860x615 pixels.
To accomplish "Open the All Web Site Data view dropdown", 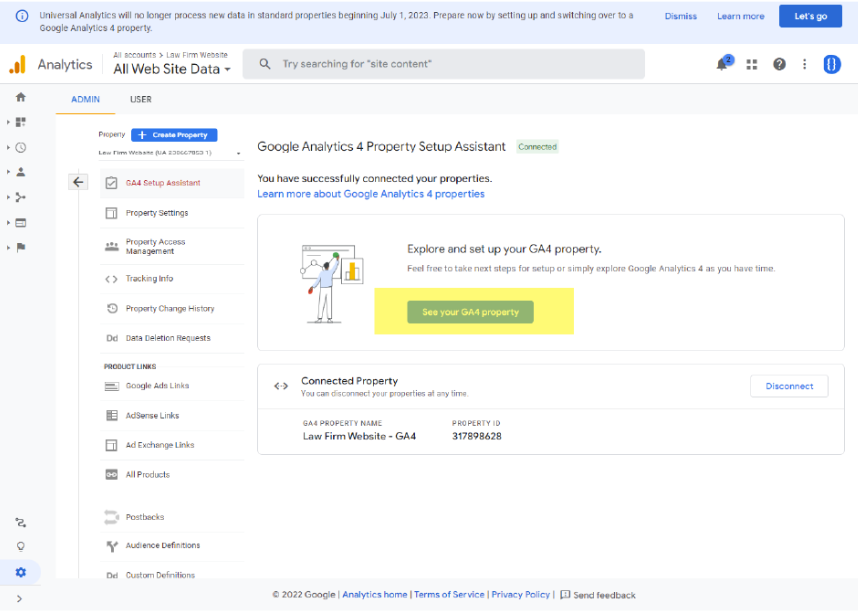I will click(x=172, y=69).
